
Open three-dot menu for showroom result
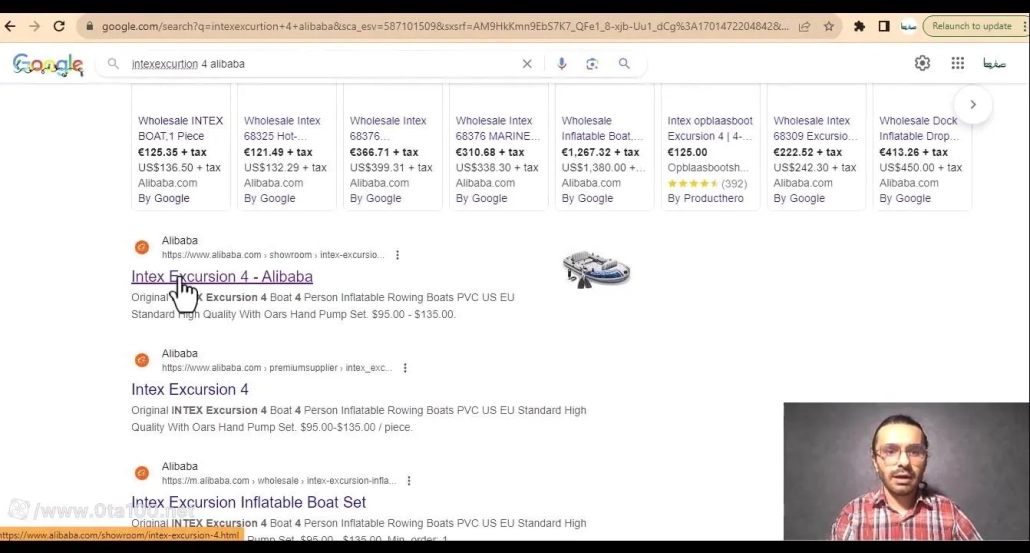[397, 255]
